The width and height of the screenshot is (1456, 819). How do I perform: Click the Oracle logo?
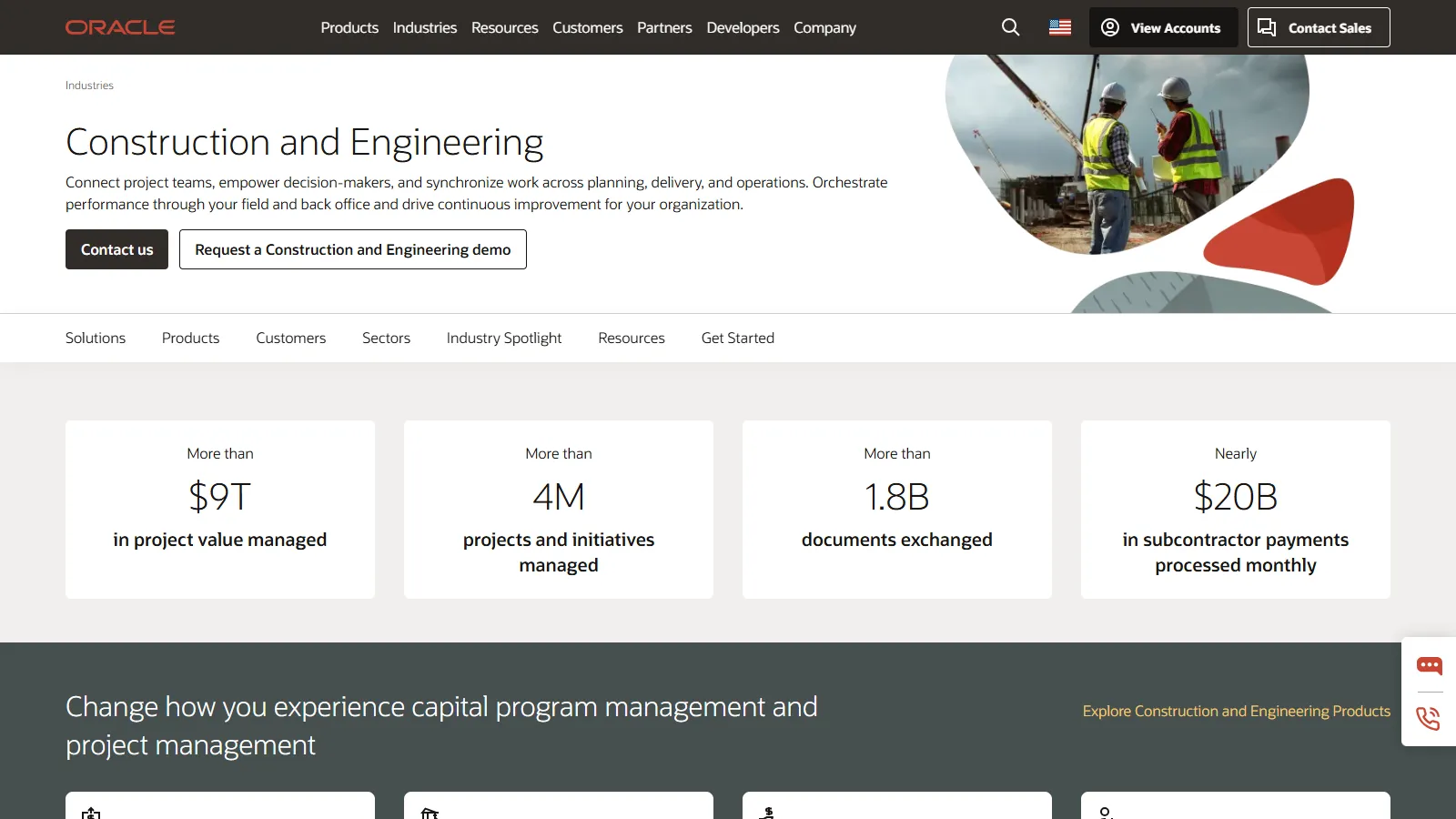pyautogui.click(x=120, y=27)
